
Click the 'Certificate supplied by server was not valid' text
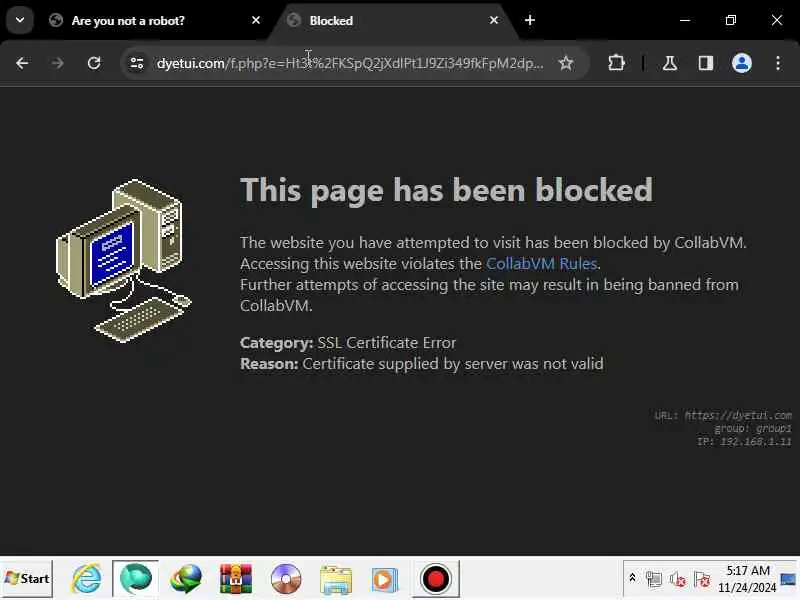click(x=453, y=364)
